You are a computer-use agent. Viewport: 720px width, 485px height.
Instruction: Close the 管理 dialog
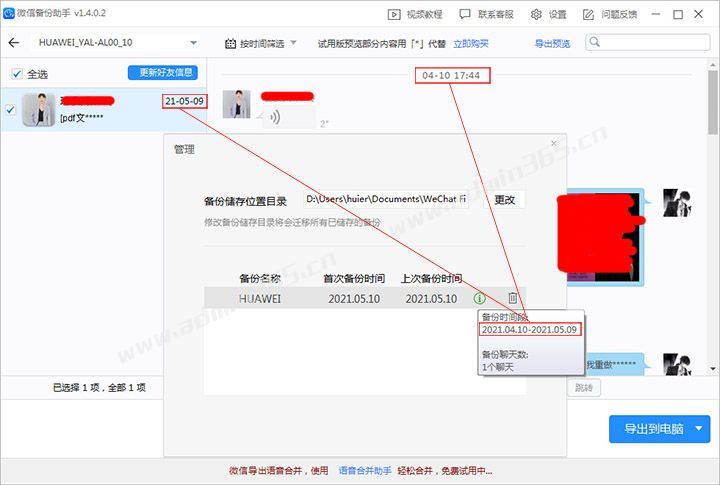click(554, 143)
